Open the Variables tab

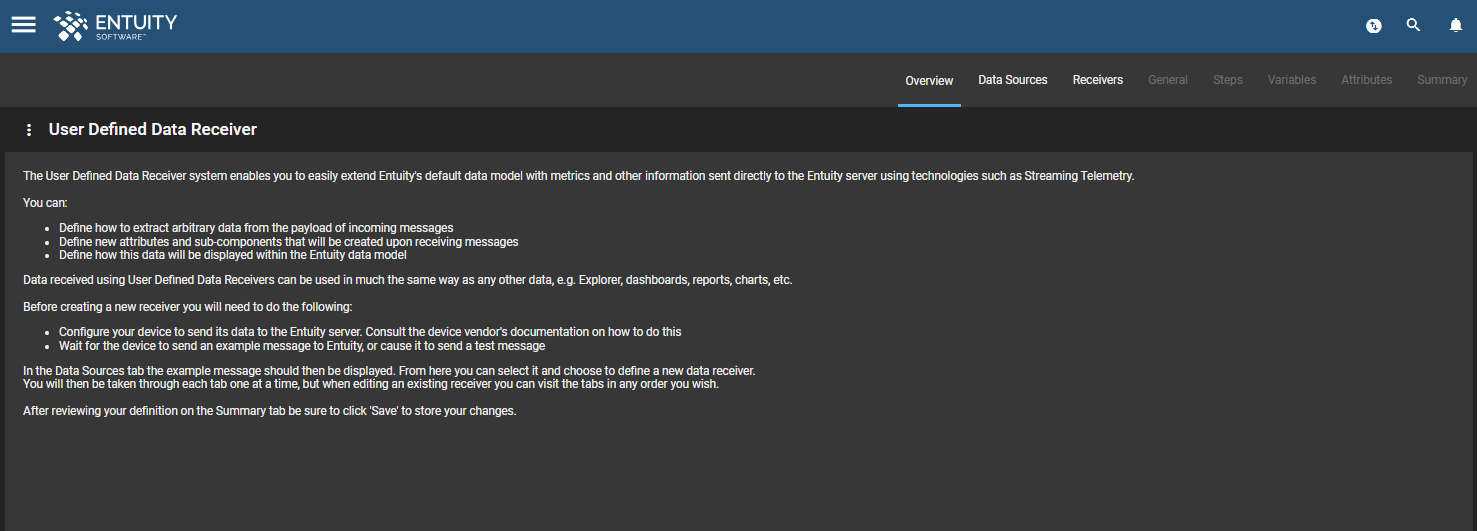coord(1292,80)
